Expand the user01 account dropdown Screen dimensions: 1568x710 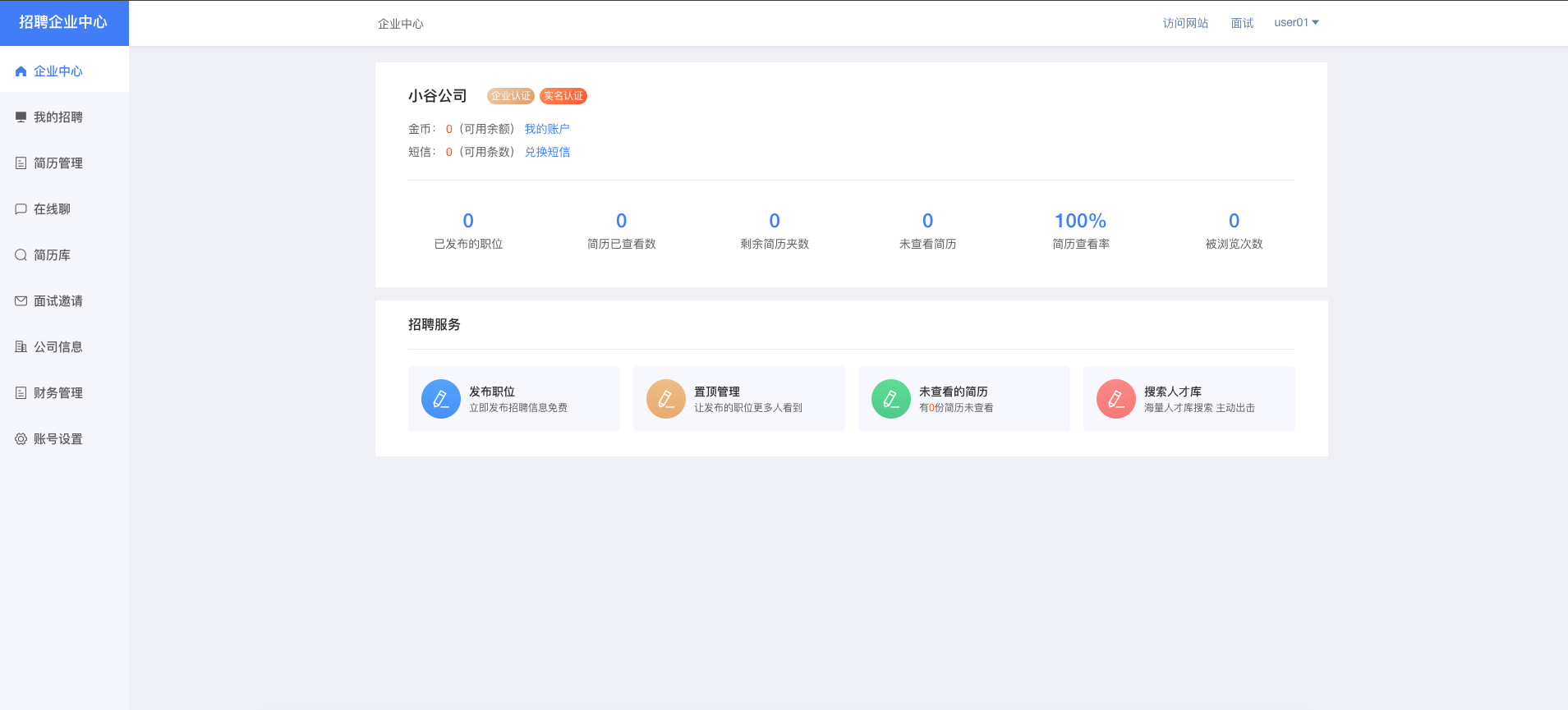click(1296, 23)
